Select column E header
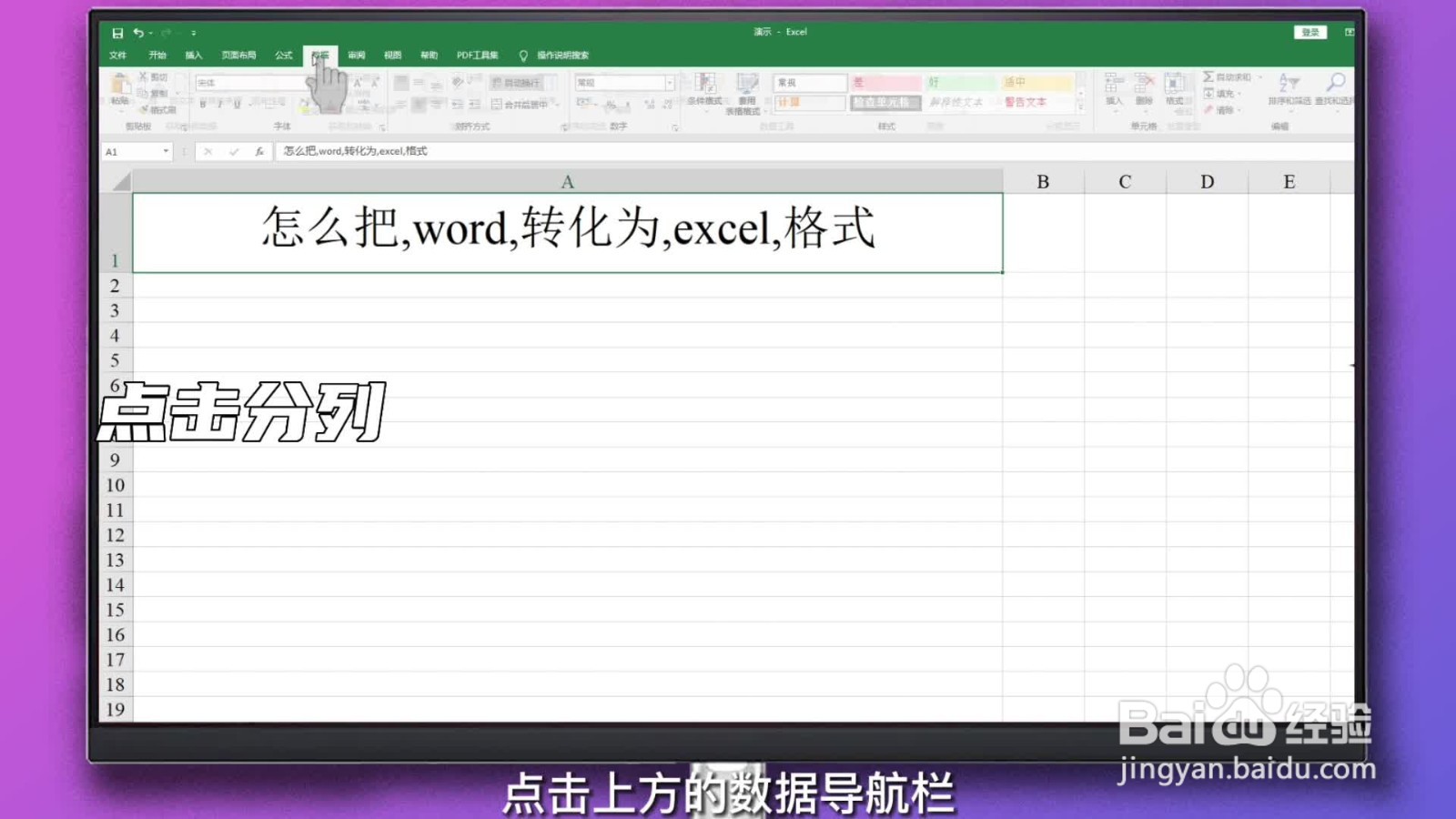 click(1289, 181)
